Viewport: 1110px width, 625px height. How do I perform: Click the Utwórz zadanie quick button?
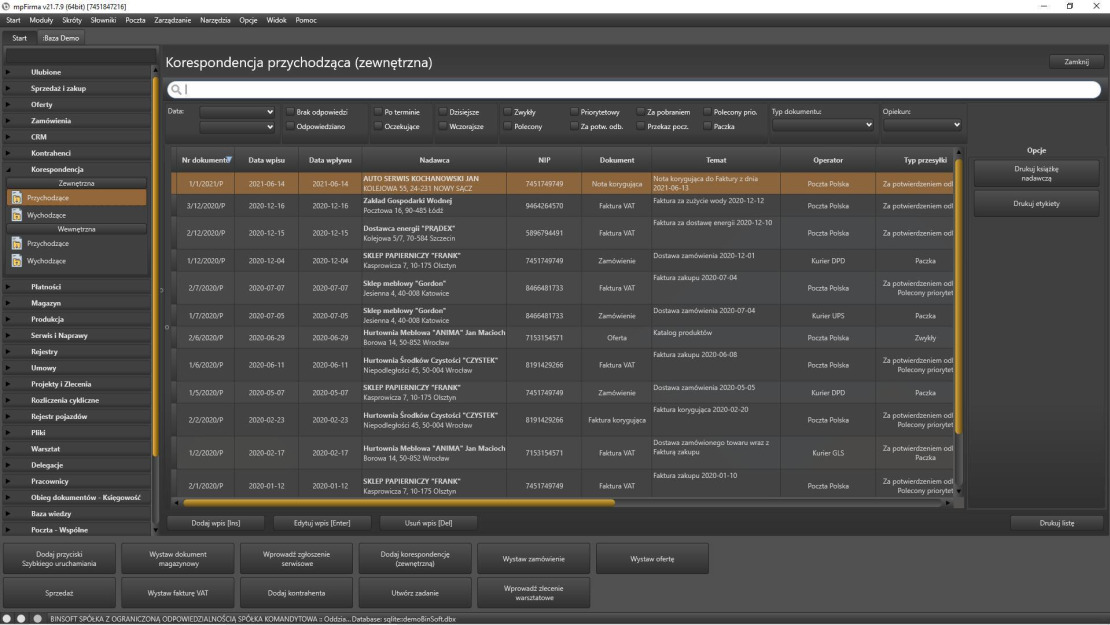(x=415, y=593)
